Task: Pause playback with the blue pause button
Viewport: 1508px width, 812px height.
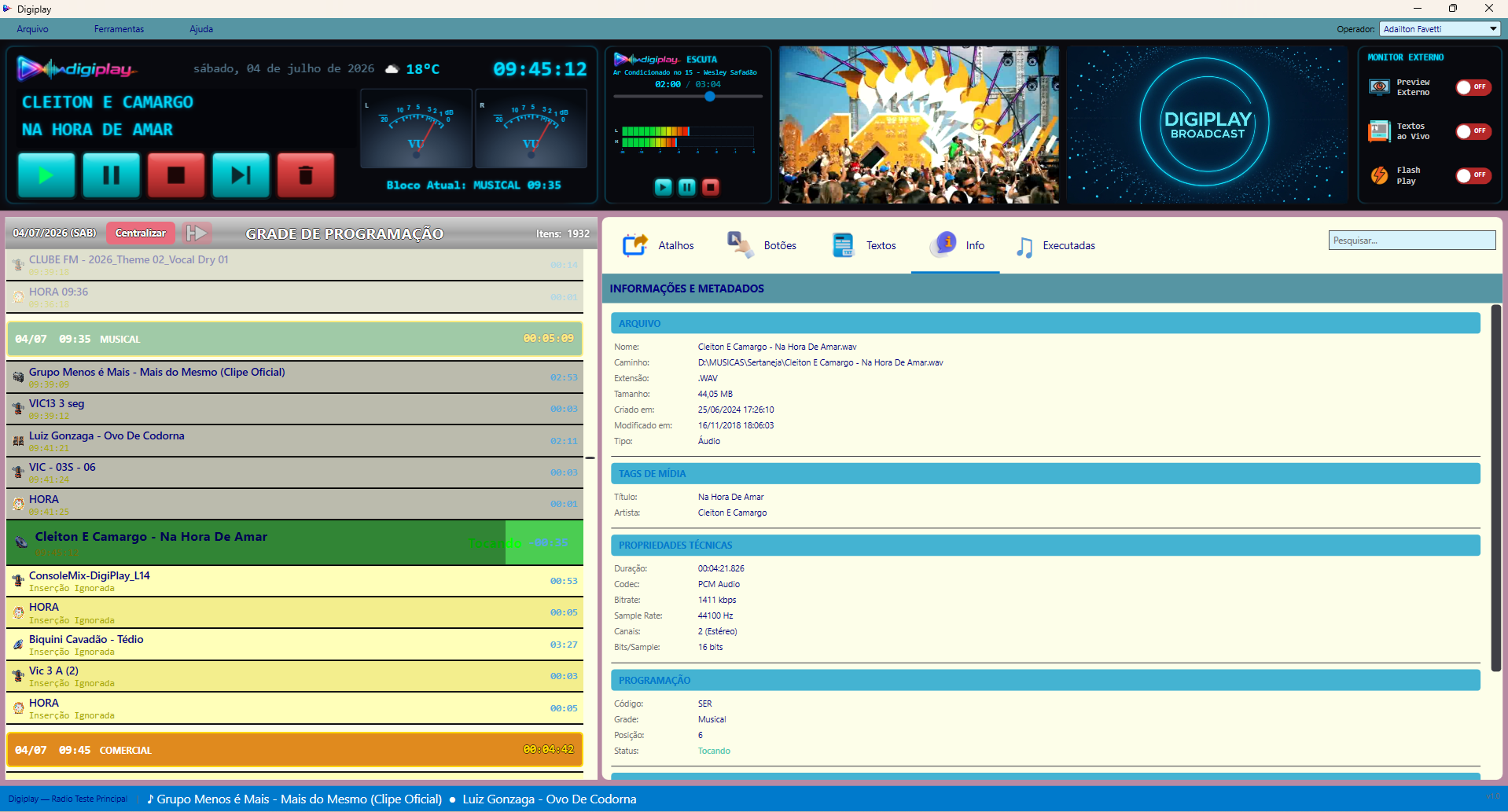Action: [112, 175]
